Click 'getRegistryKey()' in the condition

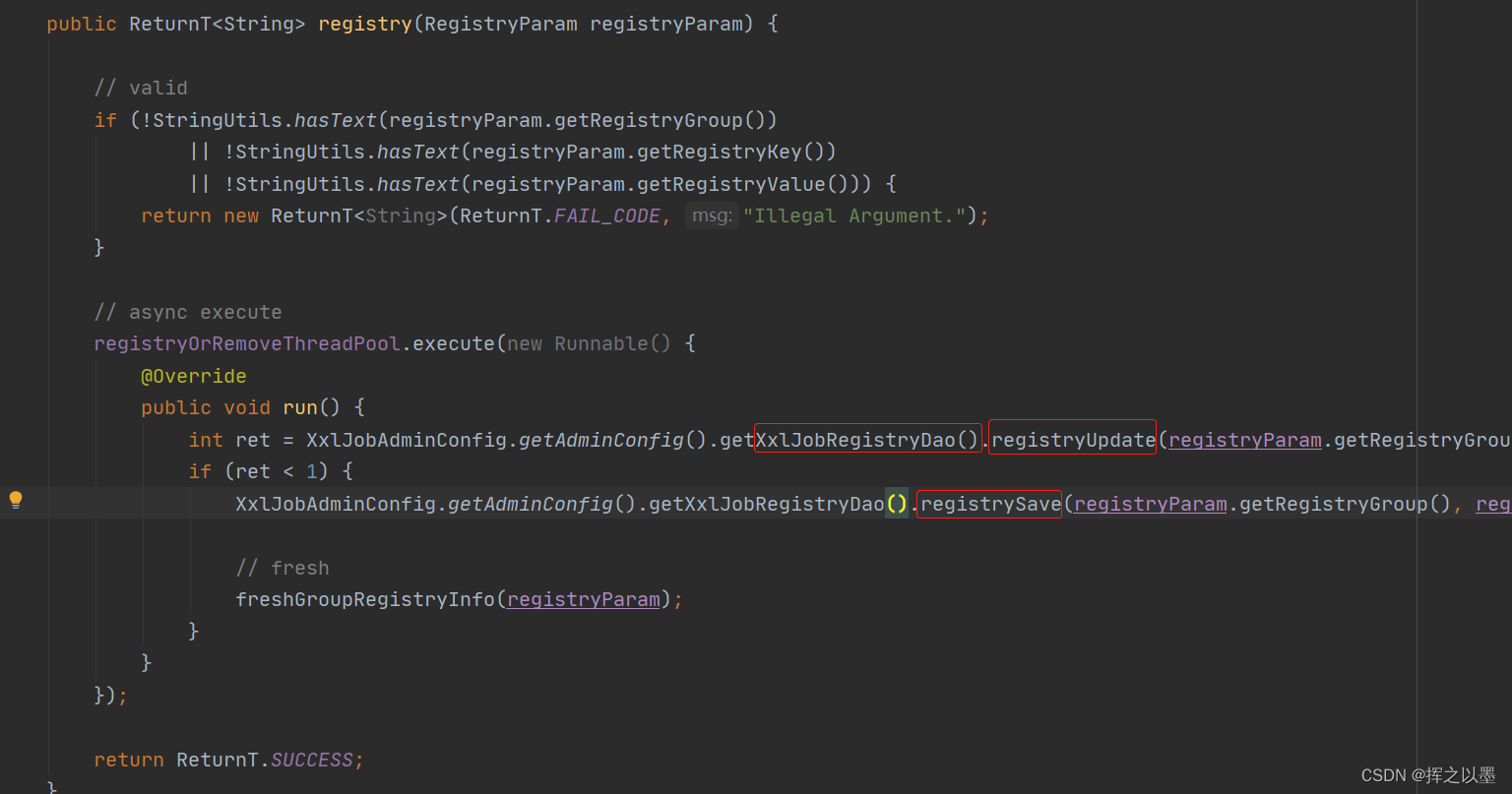730,152
